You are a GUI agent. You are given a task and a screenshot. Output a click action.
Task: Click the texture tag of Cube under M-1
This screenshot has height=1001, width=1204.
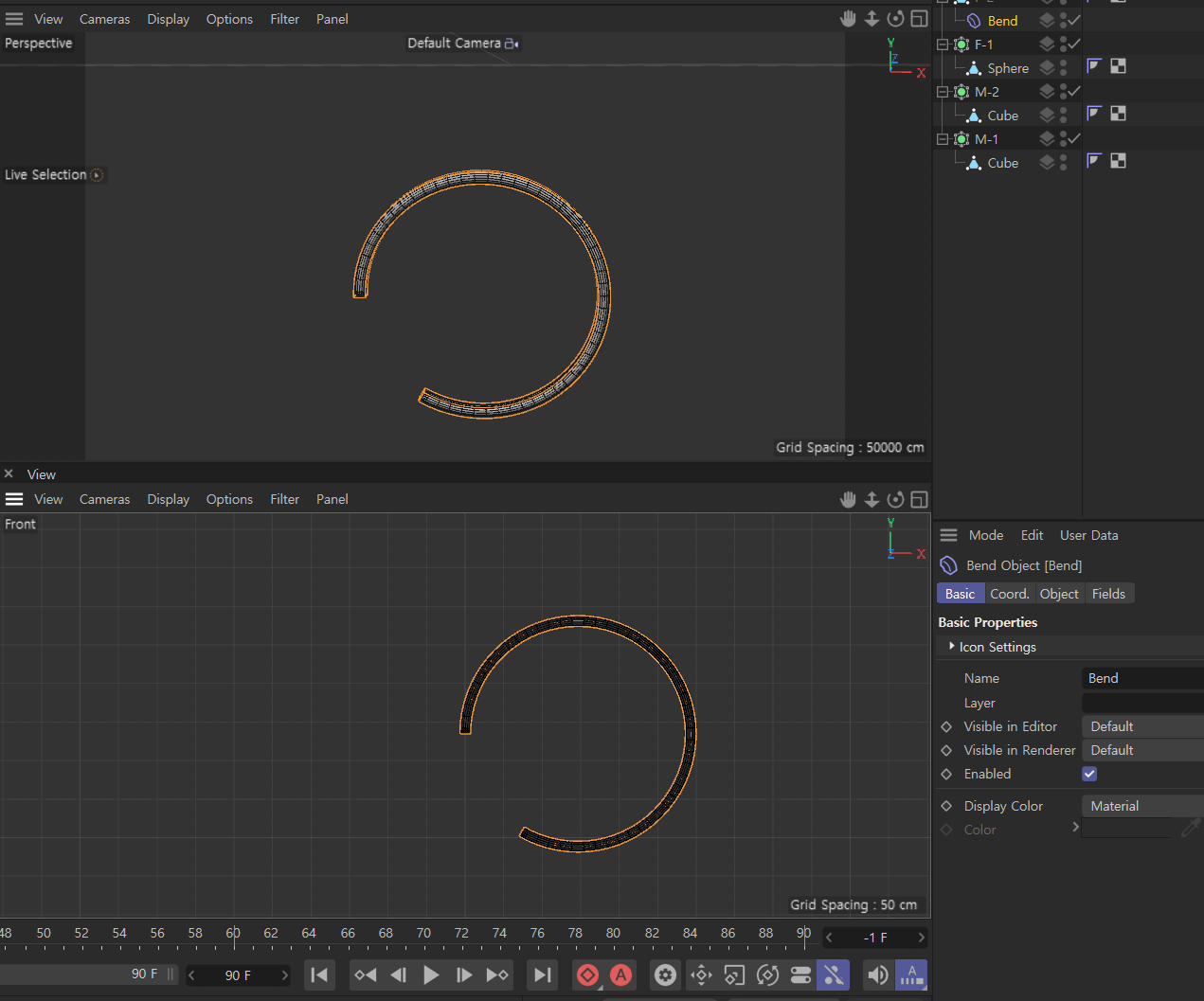1118,161
